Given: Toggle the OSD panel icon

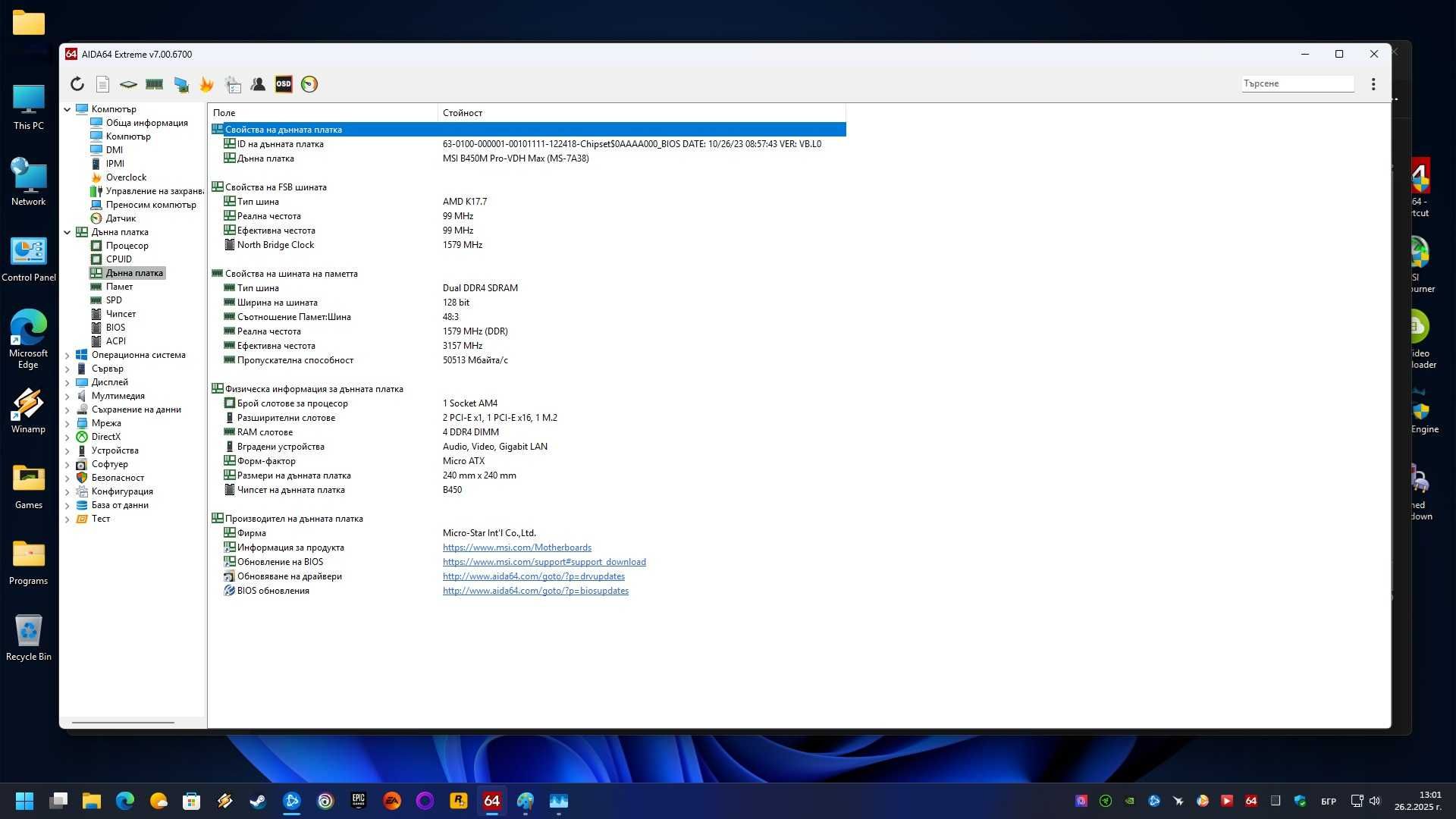Looking at the screenshot, I should tap(284, 84).
